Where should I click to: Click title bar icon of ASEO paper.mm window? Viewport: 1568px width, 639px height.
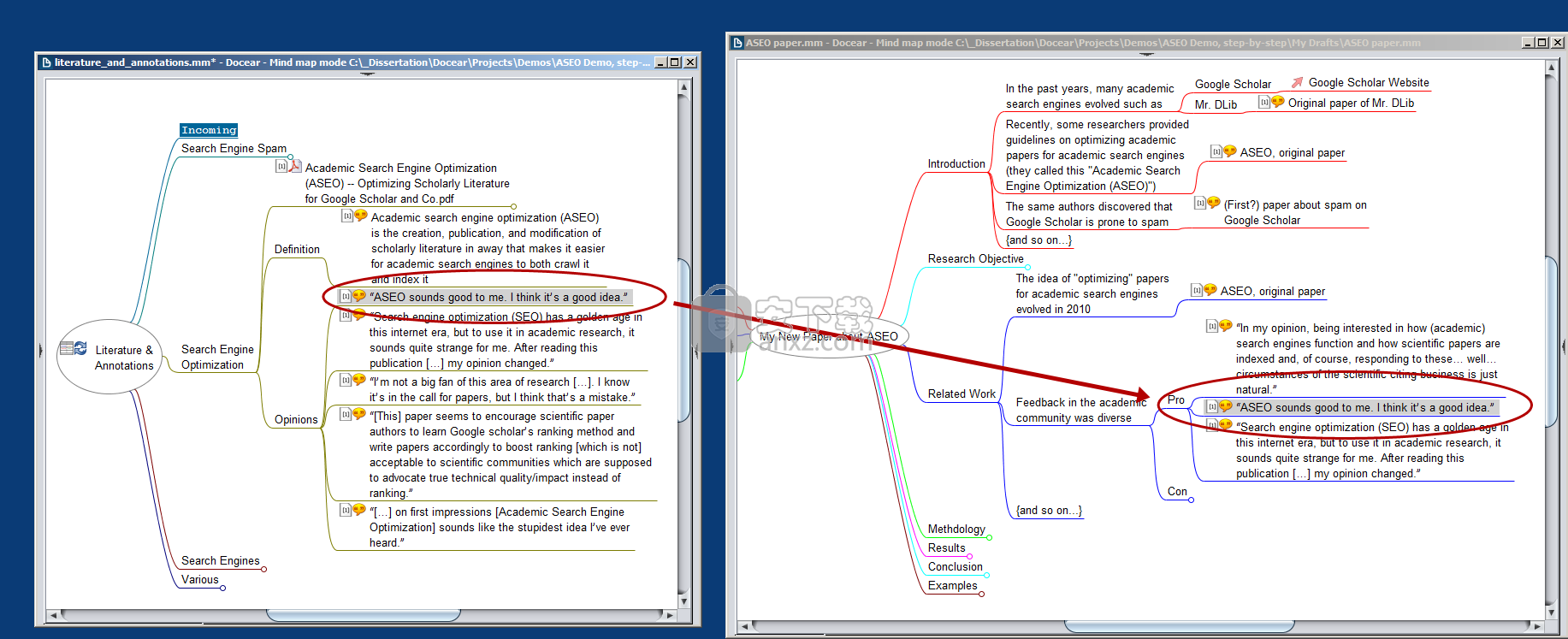tap(737, 43)
